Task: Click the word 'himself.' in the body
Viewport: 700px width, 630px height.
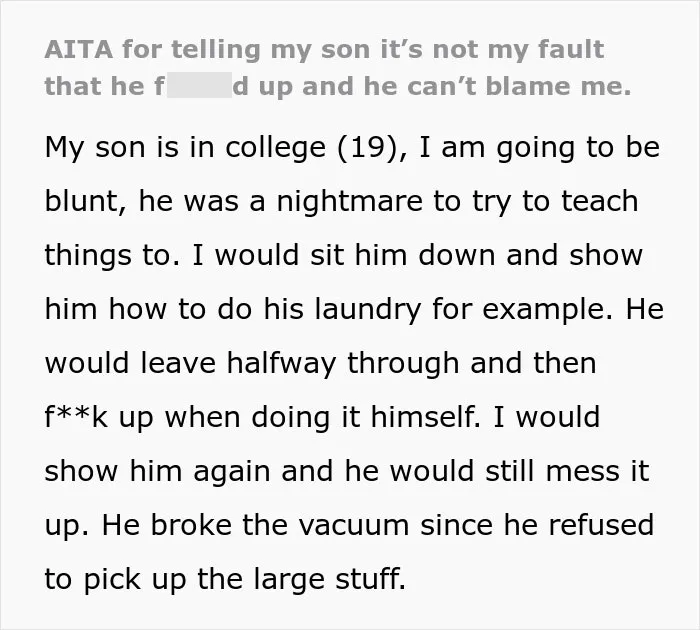Action: tap(425, 417)
